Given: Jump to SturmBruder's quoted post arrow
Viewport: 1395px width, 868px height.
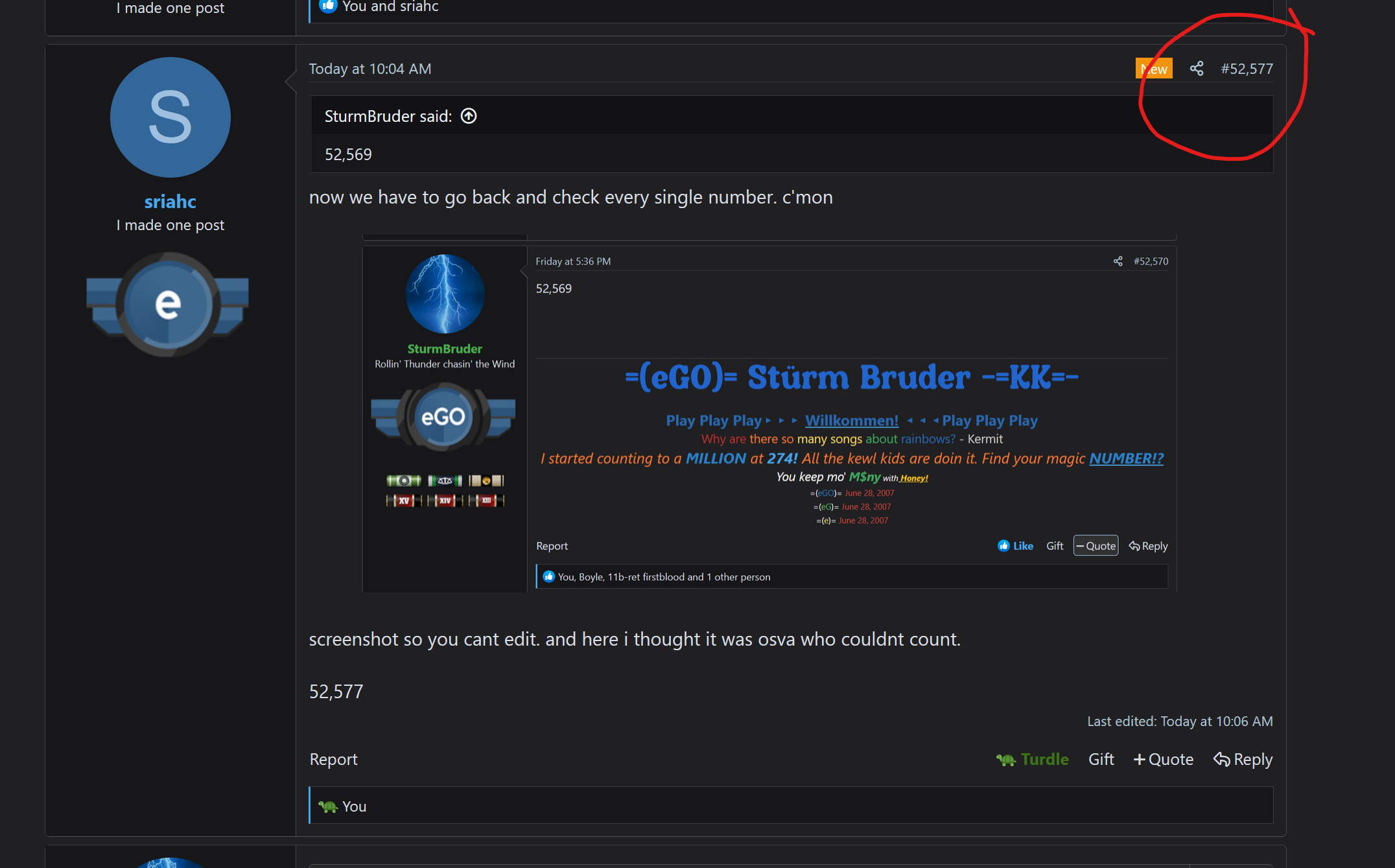Looking at the screenshot, I should tap(469, 116).
